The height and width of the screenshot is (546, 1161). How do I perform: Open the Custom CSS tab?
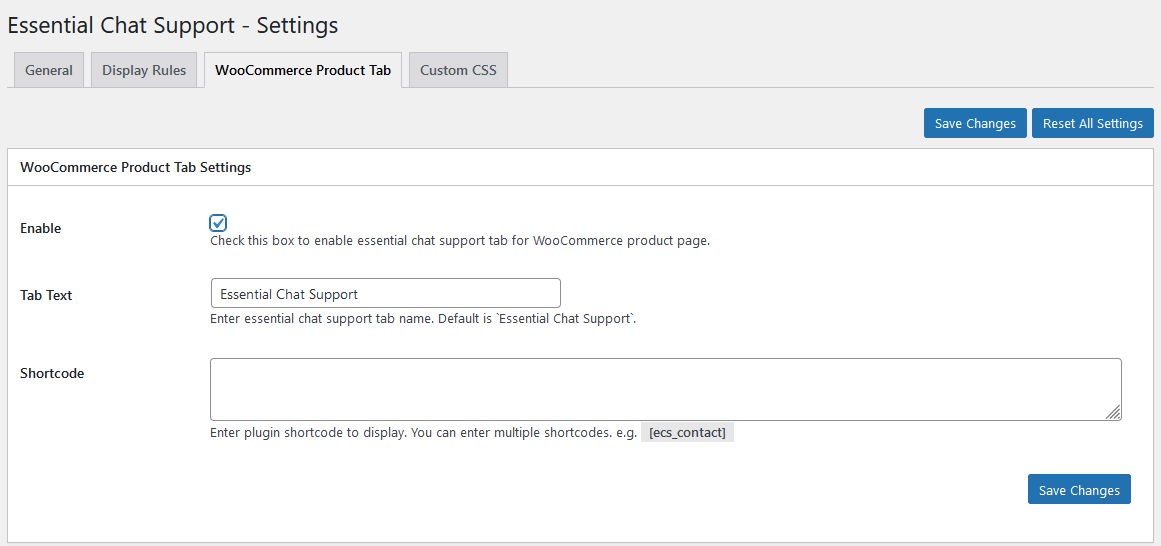(458, 70)
